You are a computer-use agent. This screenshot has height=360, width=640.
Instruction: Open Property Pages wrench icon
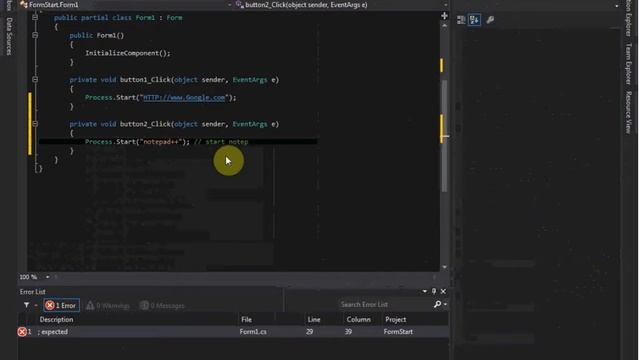(x=490, y=20)
